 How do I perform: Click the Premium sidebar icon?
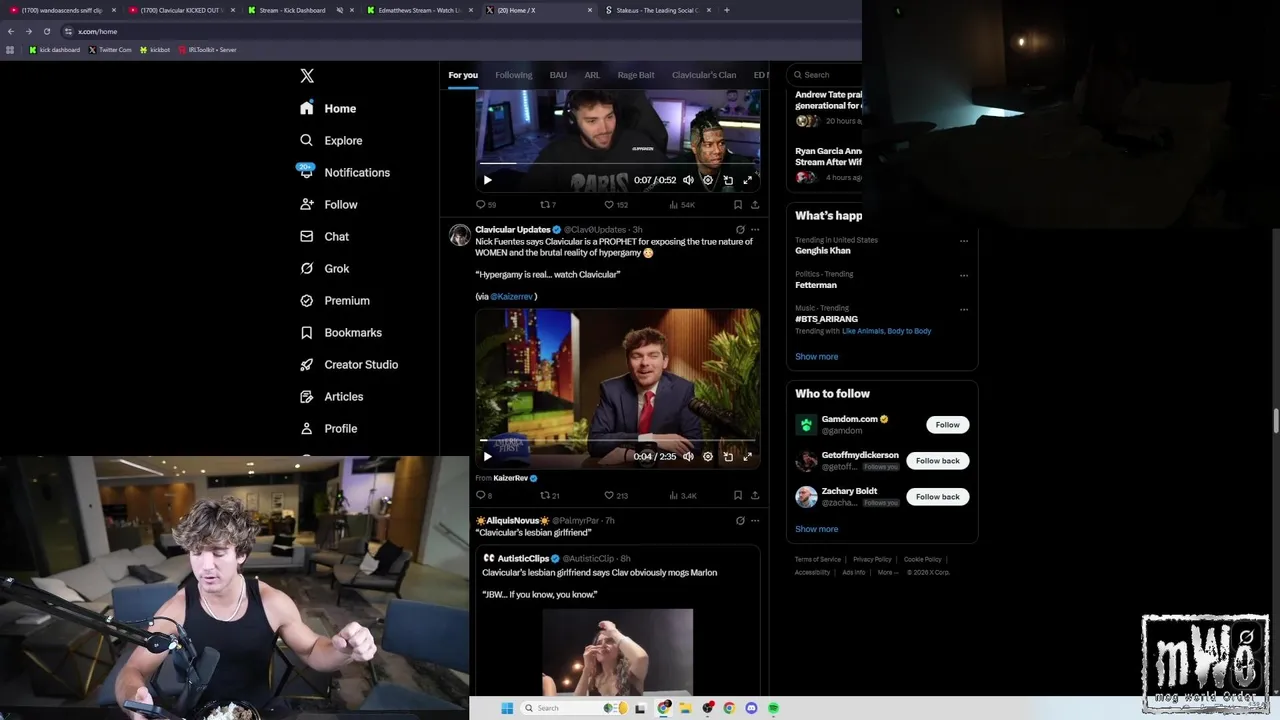pos(307,300)
